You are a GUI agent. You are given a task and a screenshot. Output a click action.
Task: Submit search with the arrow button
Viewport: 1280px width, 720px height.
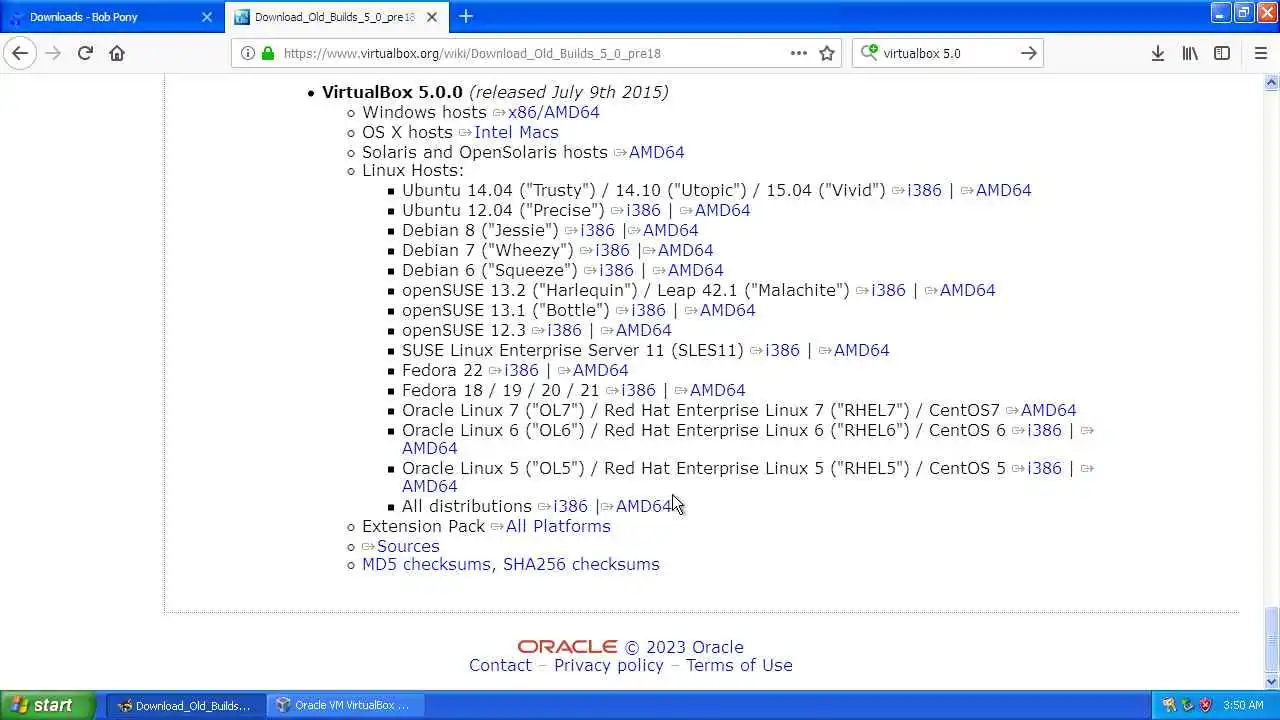tap(1028, 53)
